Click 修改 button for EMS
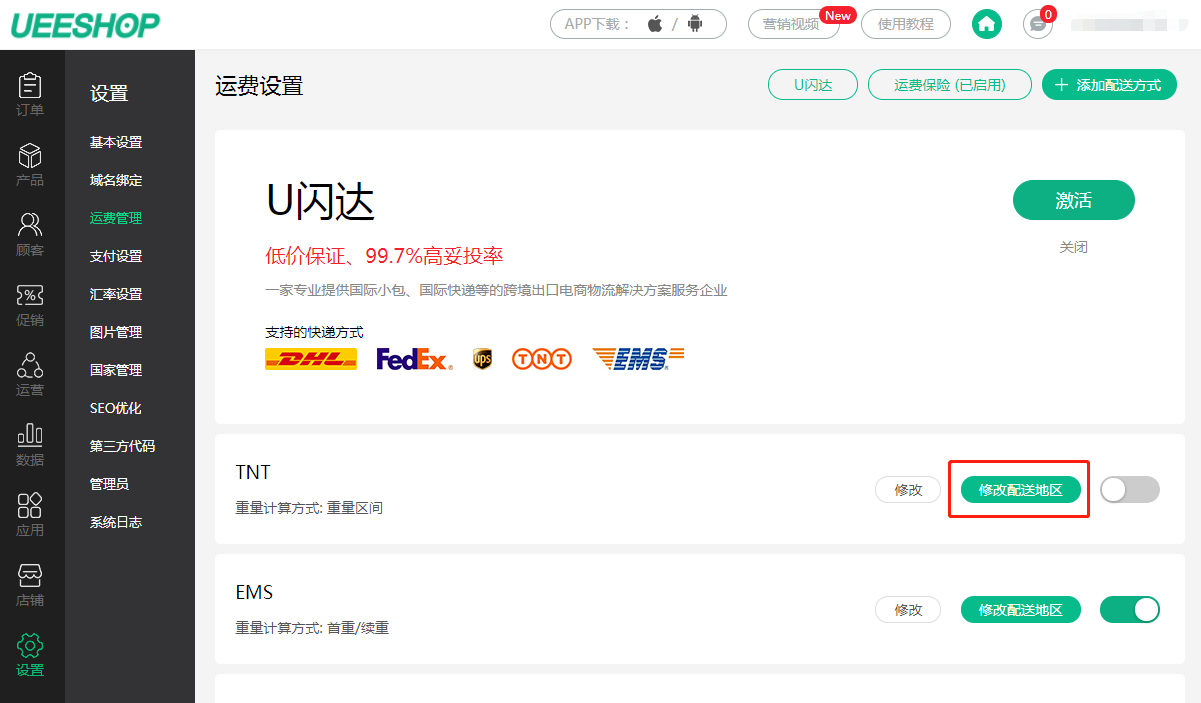The height and width of the screenshot is (703, 1201). point(908,610)
